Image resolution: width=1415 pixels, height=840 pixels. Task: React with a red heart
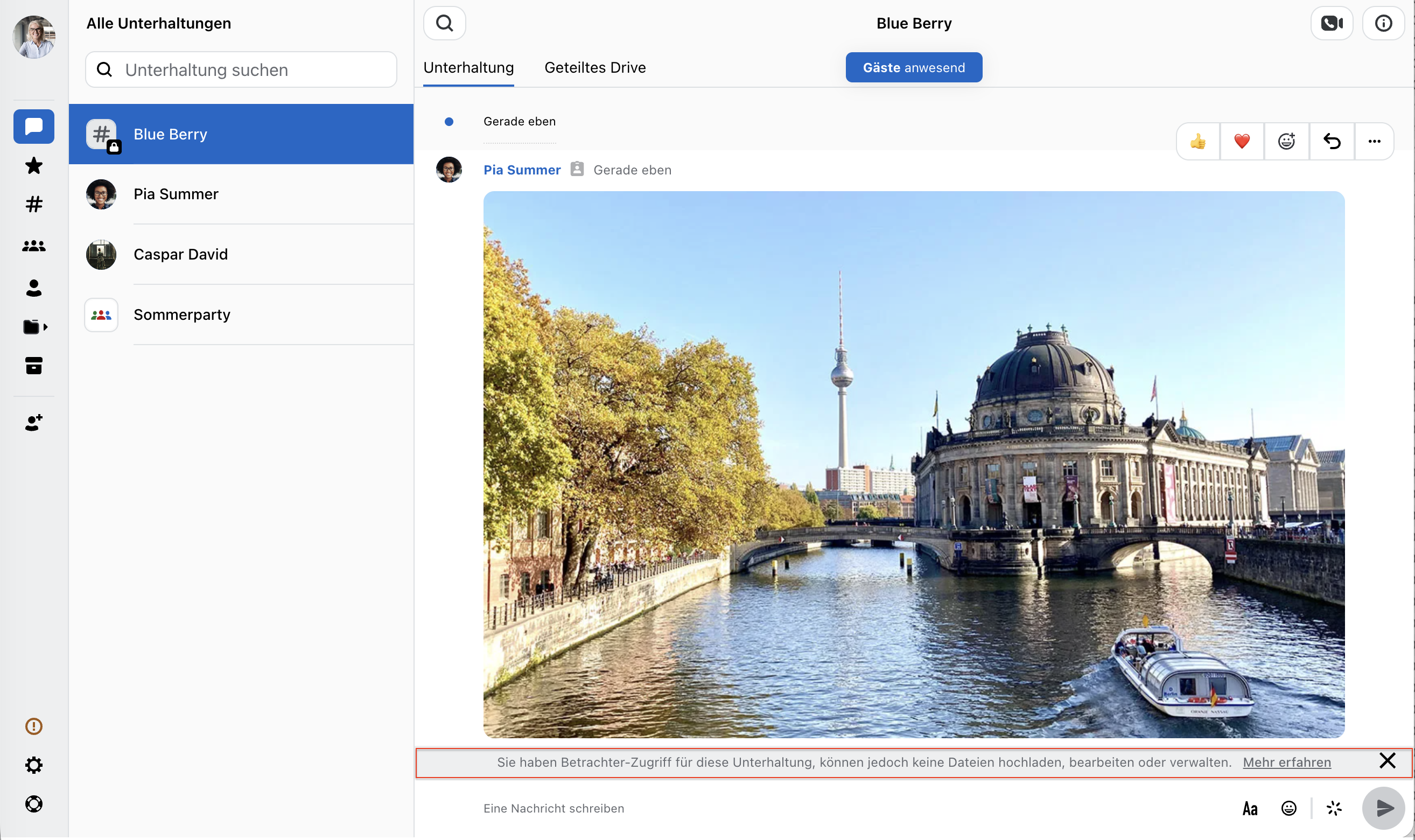1242,142
